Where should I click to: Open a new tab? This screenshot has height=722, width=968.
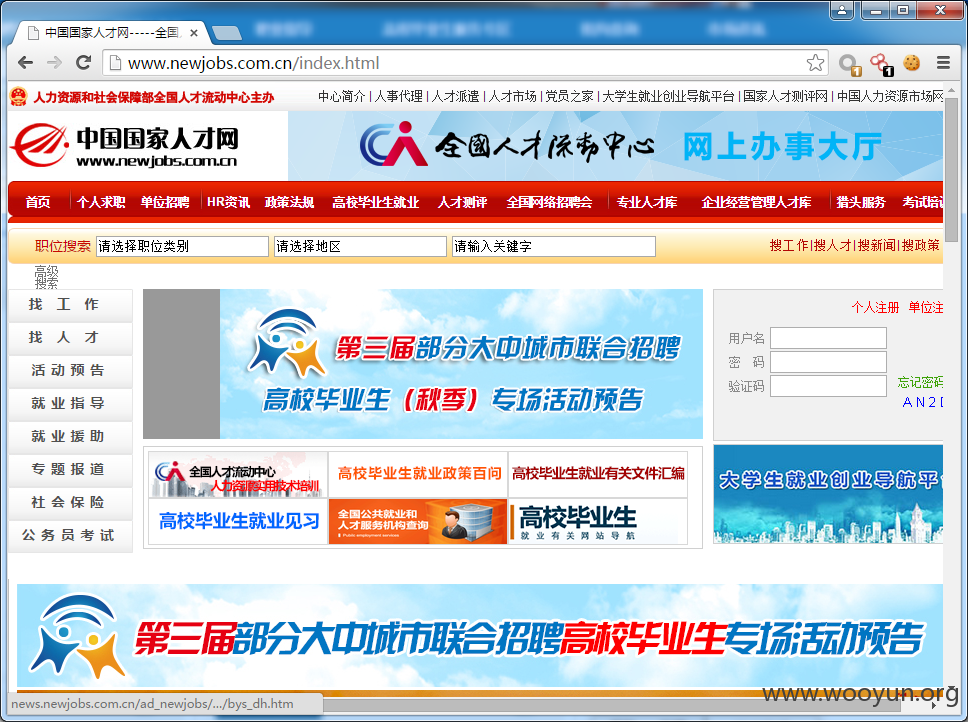[x=227, y=33]
